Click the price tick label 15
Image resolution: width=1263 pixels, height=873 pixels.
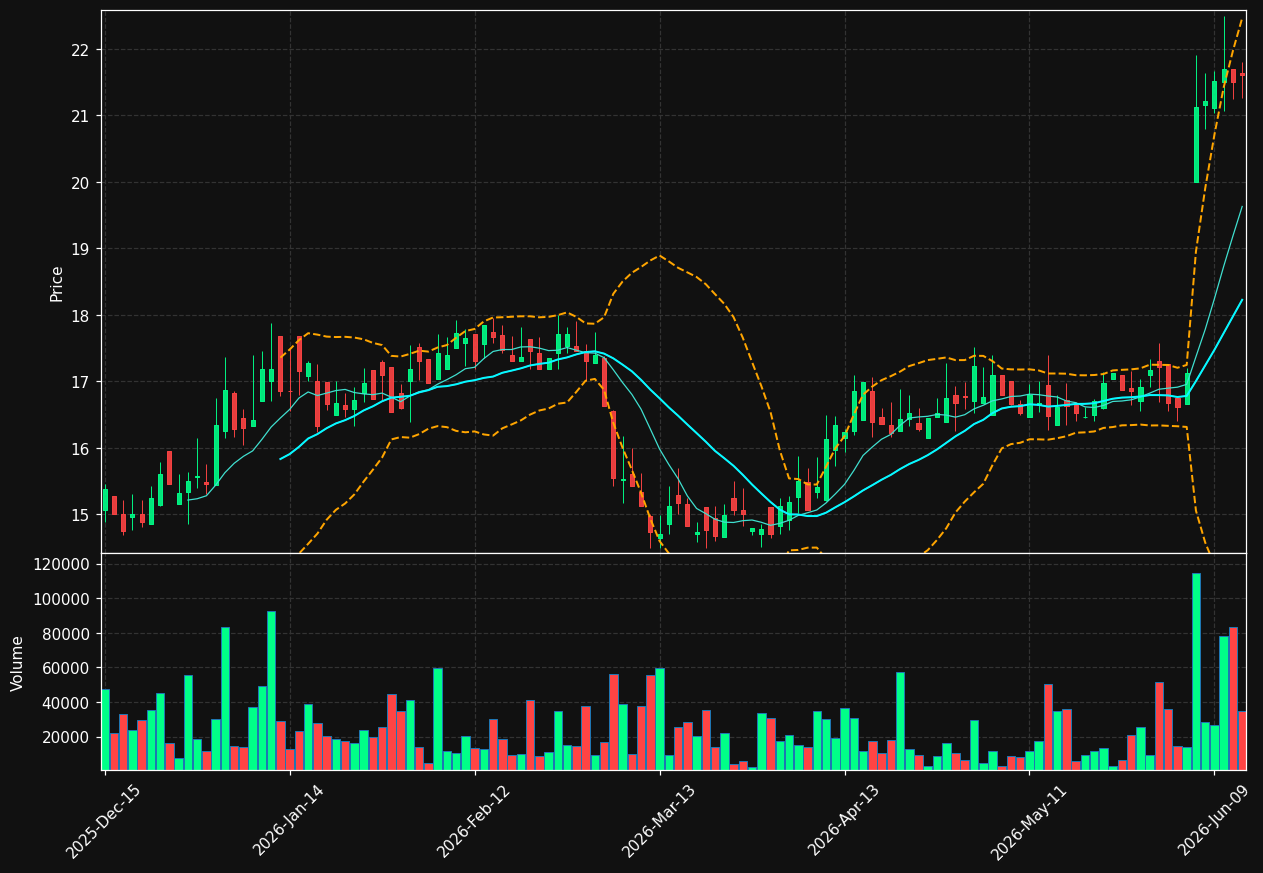[80, 515]
